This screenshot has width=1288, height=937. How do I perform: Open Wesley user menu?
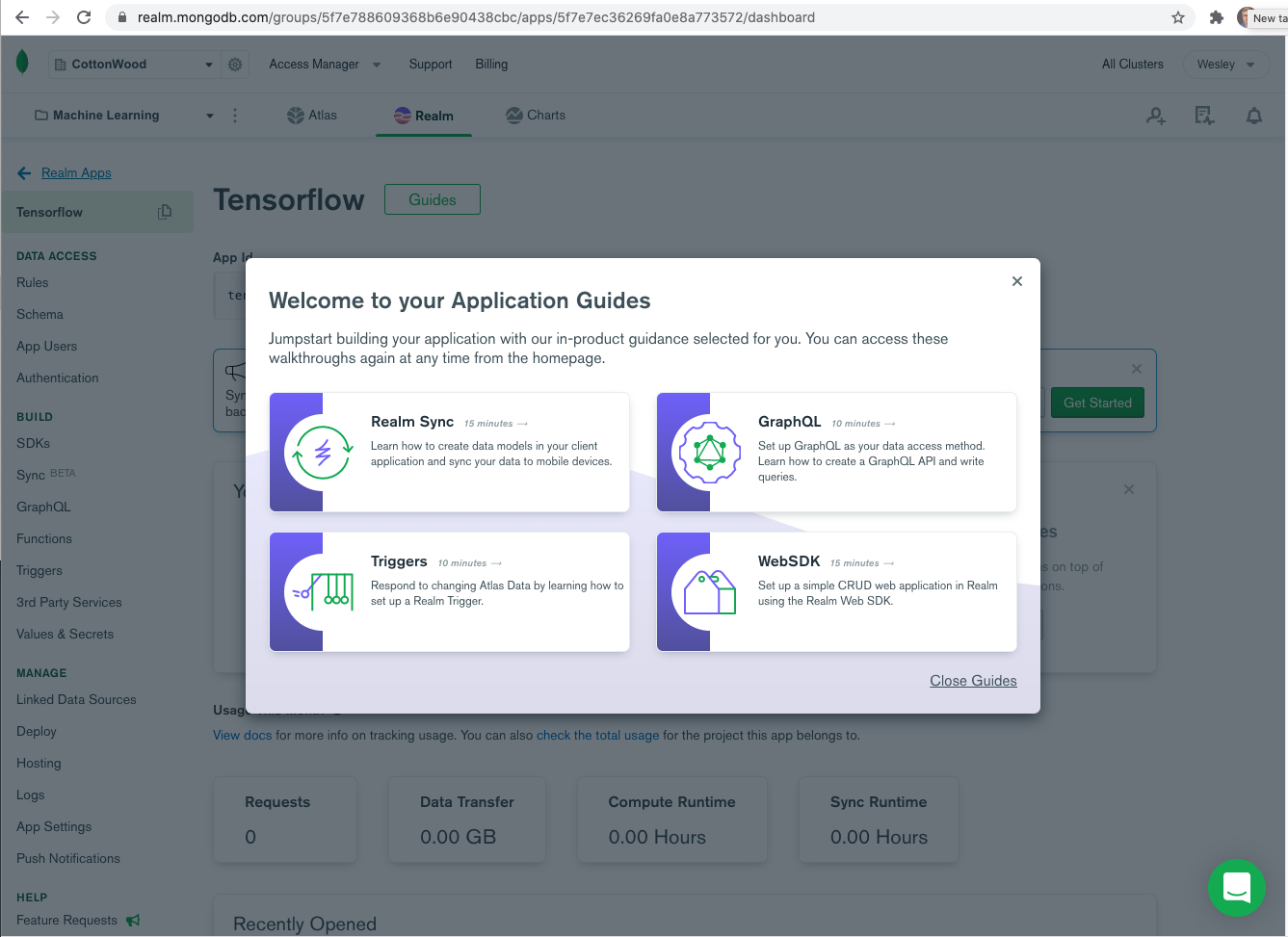(x=1225, y=65)
